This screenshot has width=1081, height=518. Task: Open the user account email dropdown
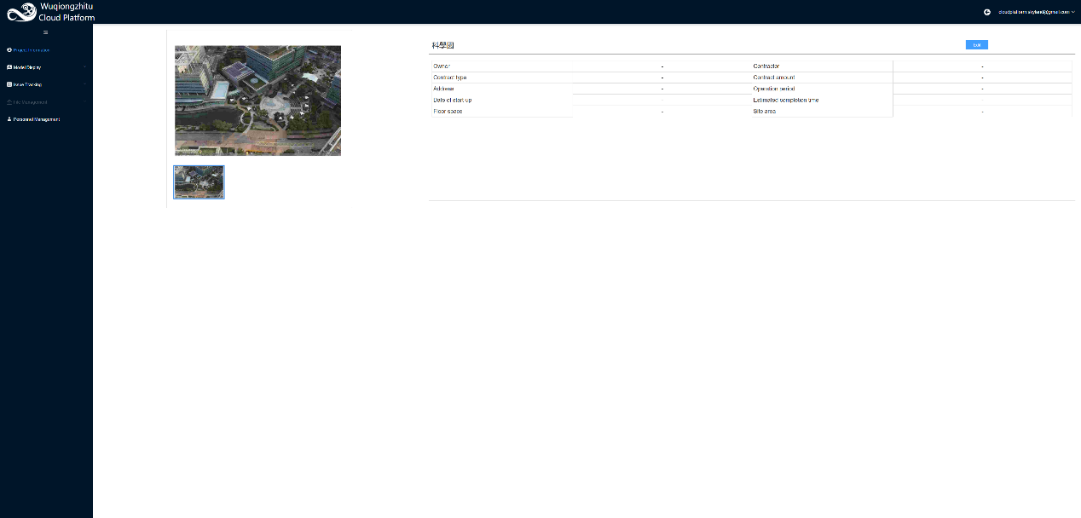tap(1037, 12)
